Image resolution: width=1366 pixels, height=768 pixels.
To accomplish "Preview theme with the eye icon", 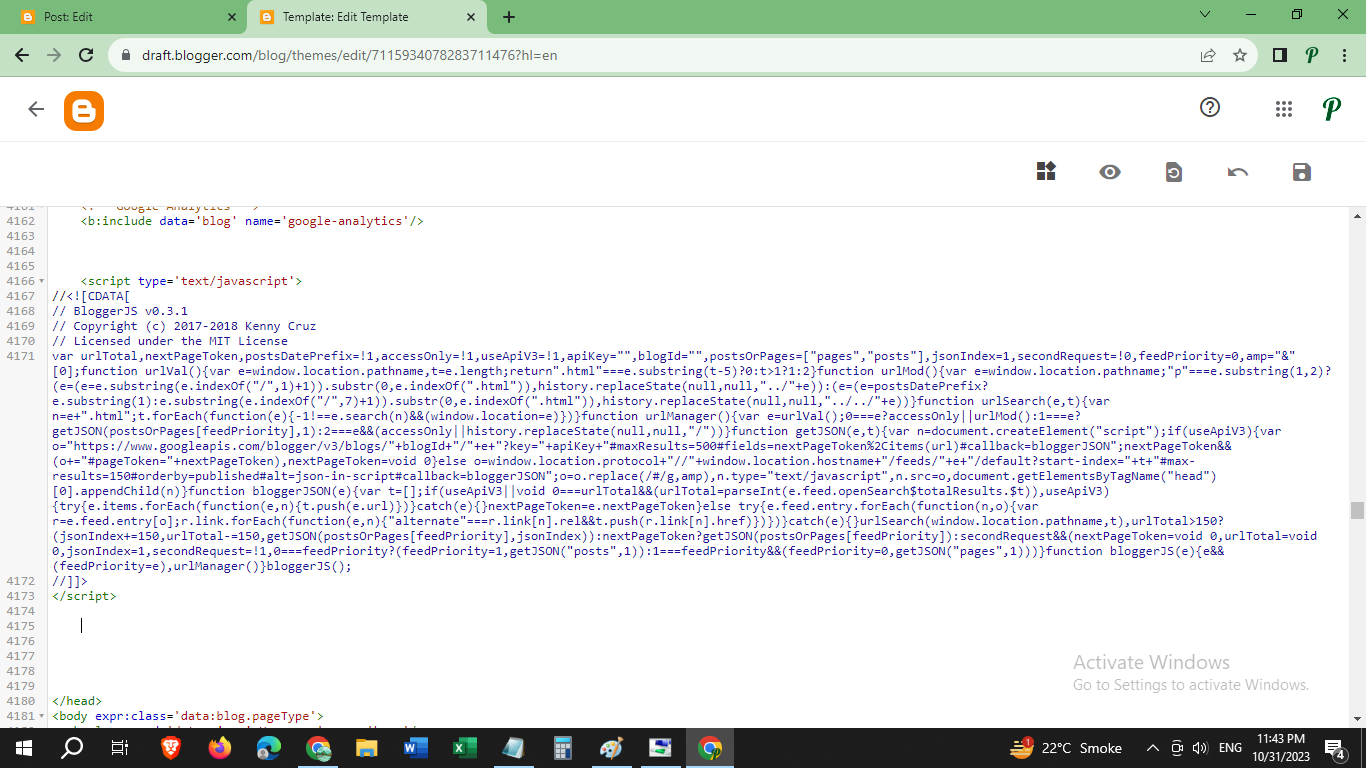I will point(1109,172).
